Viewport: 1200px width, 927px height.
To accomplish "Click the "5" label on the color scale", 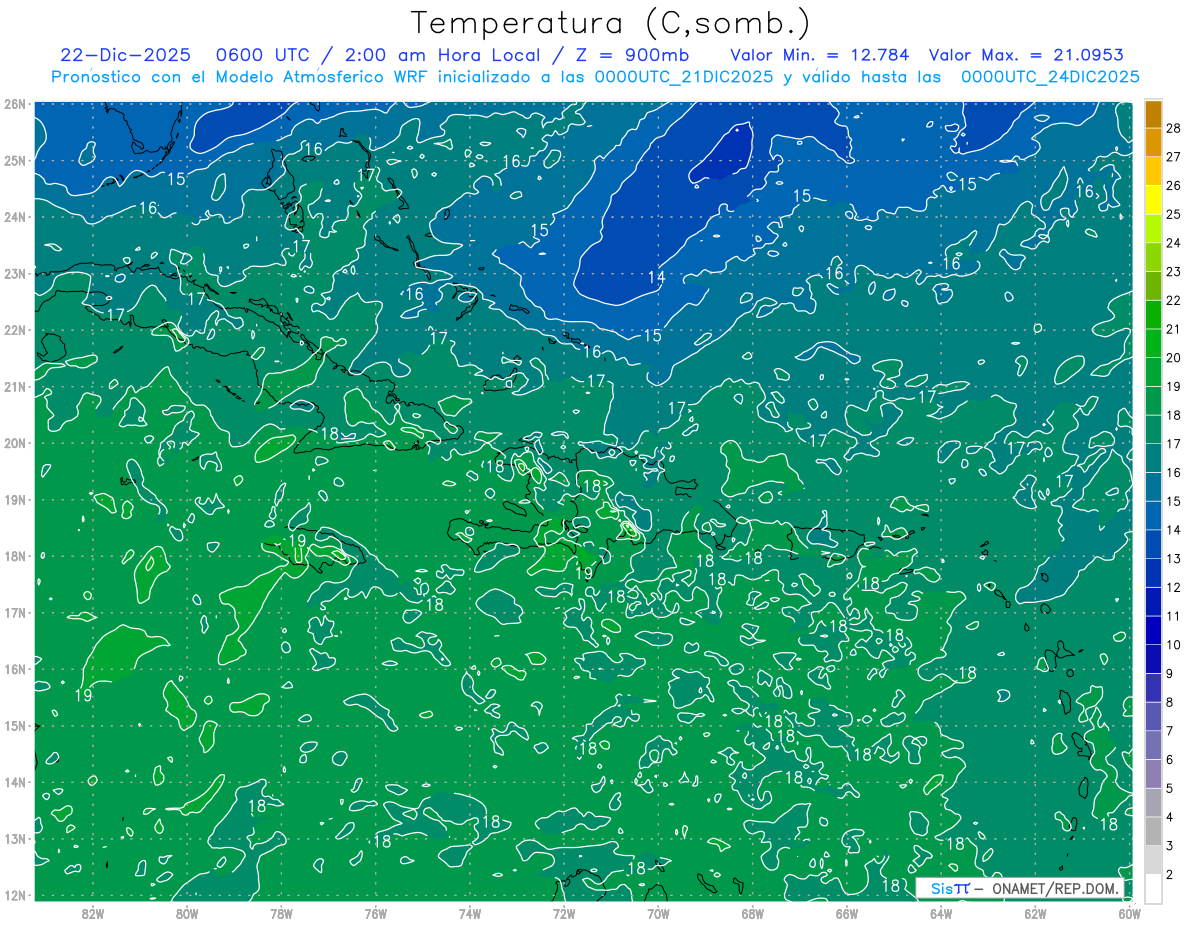I will click(1170, 788).
